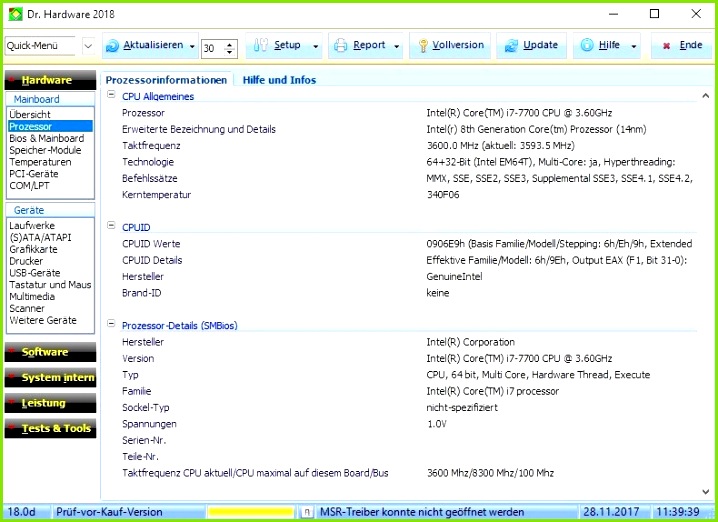The height and width of the screenshot is (522, 718).
Task: Expand the Report dropdown arrow
Action: click(x=397, y=47)
